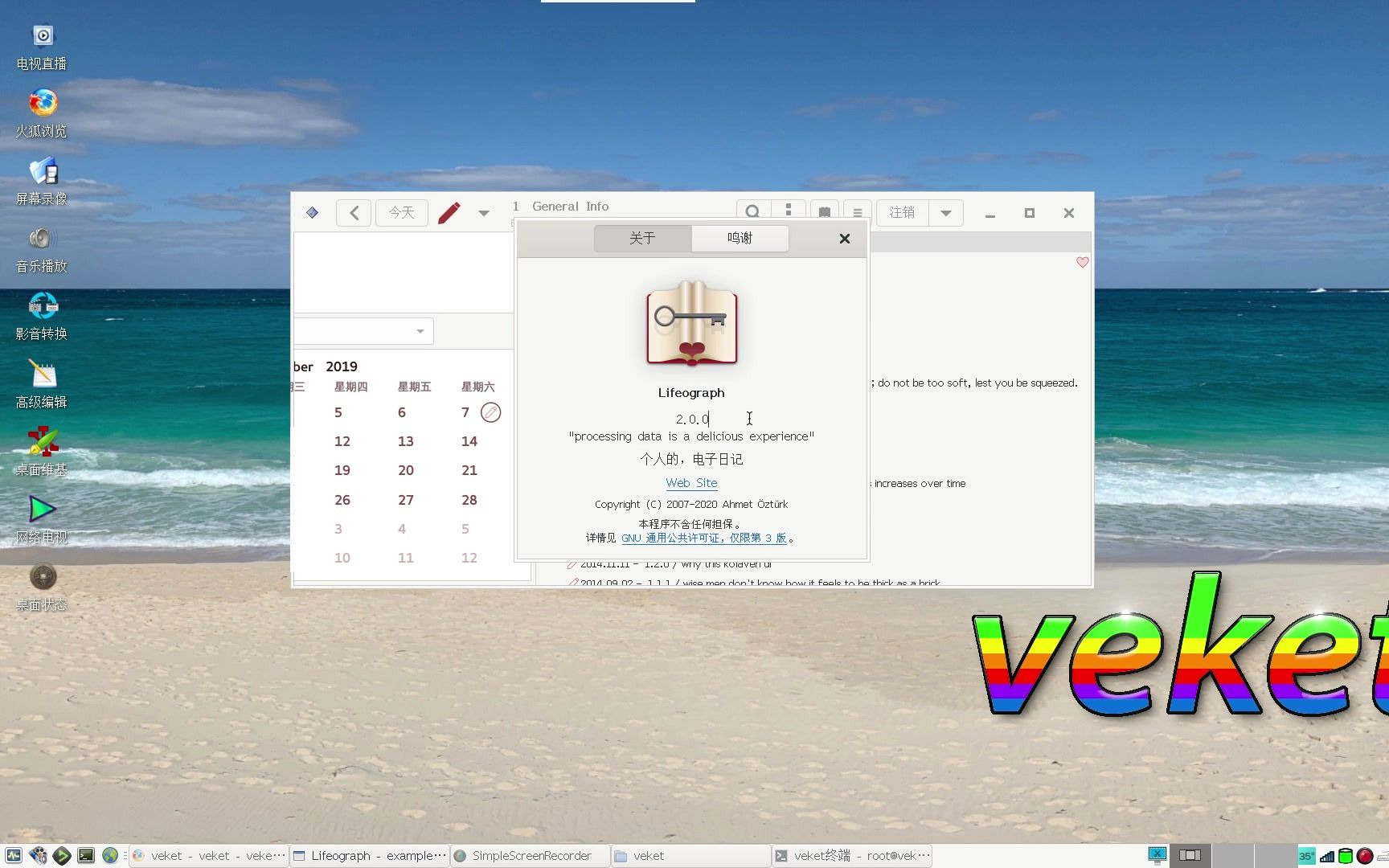Viewport: 1389px width, 868px height.
Task: Minimize the Lifeograph window
Action: (990, 214)
